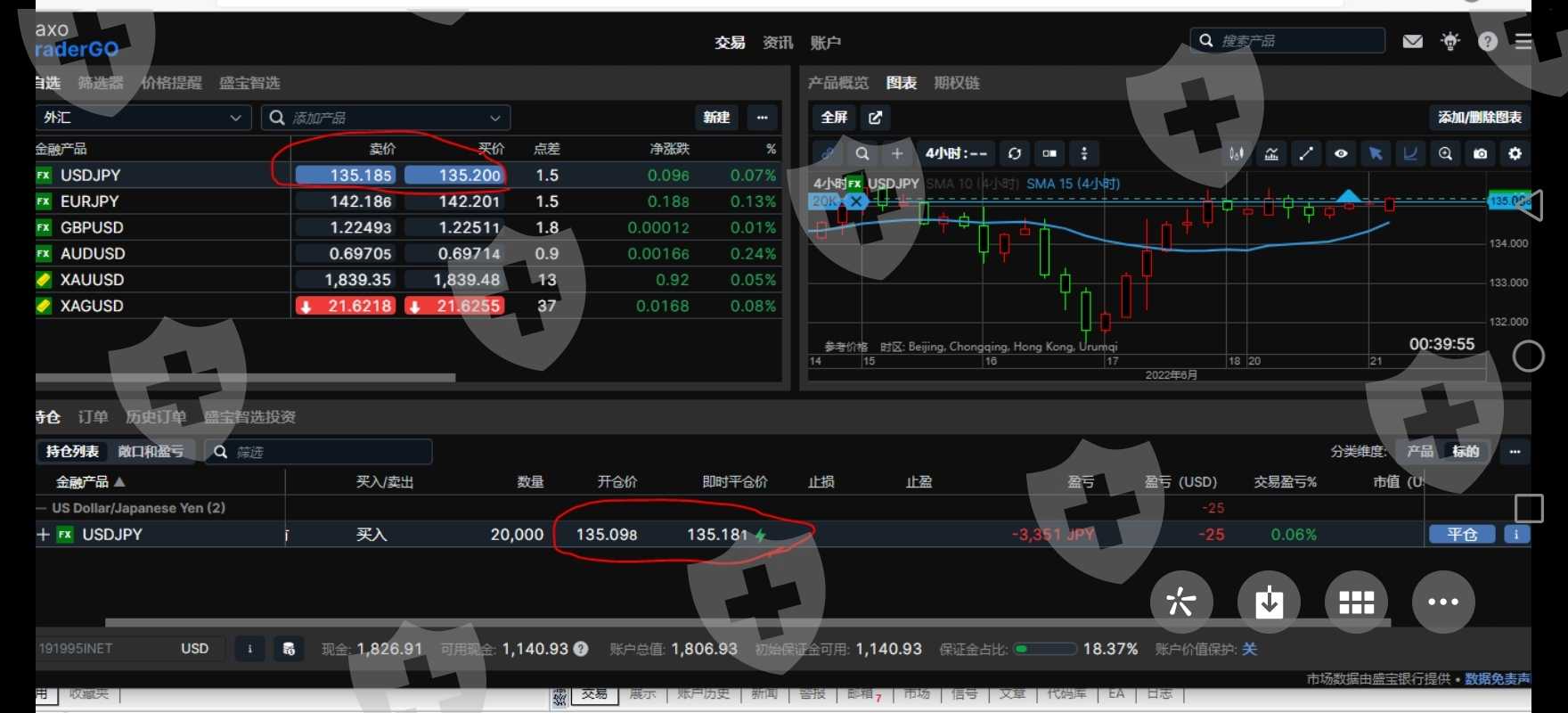Click the chart link chain icon

(x=828, y=153)
